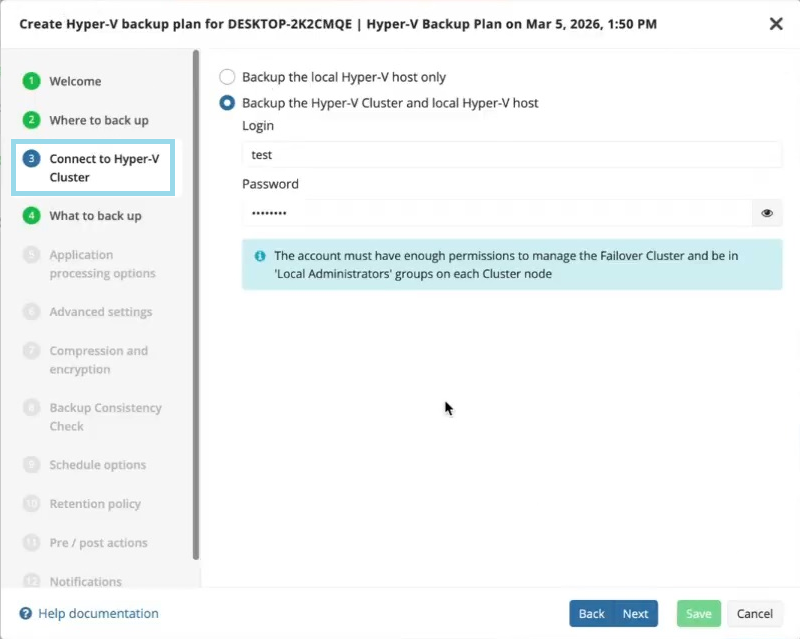Screen dimensions: 800x639
Task: Click the step 1 Welcome circle icon
Action: (x=31, y=81)
